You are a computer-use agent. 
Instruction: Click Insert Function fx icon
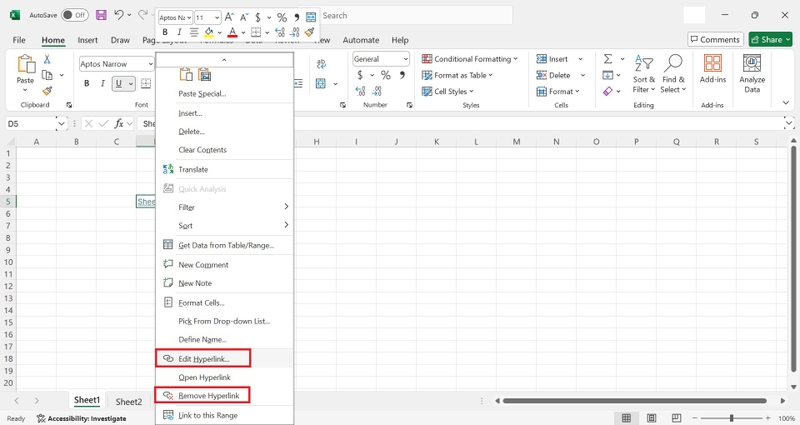[x=119, y=123]
